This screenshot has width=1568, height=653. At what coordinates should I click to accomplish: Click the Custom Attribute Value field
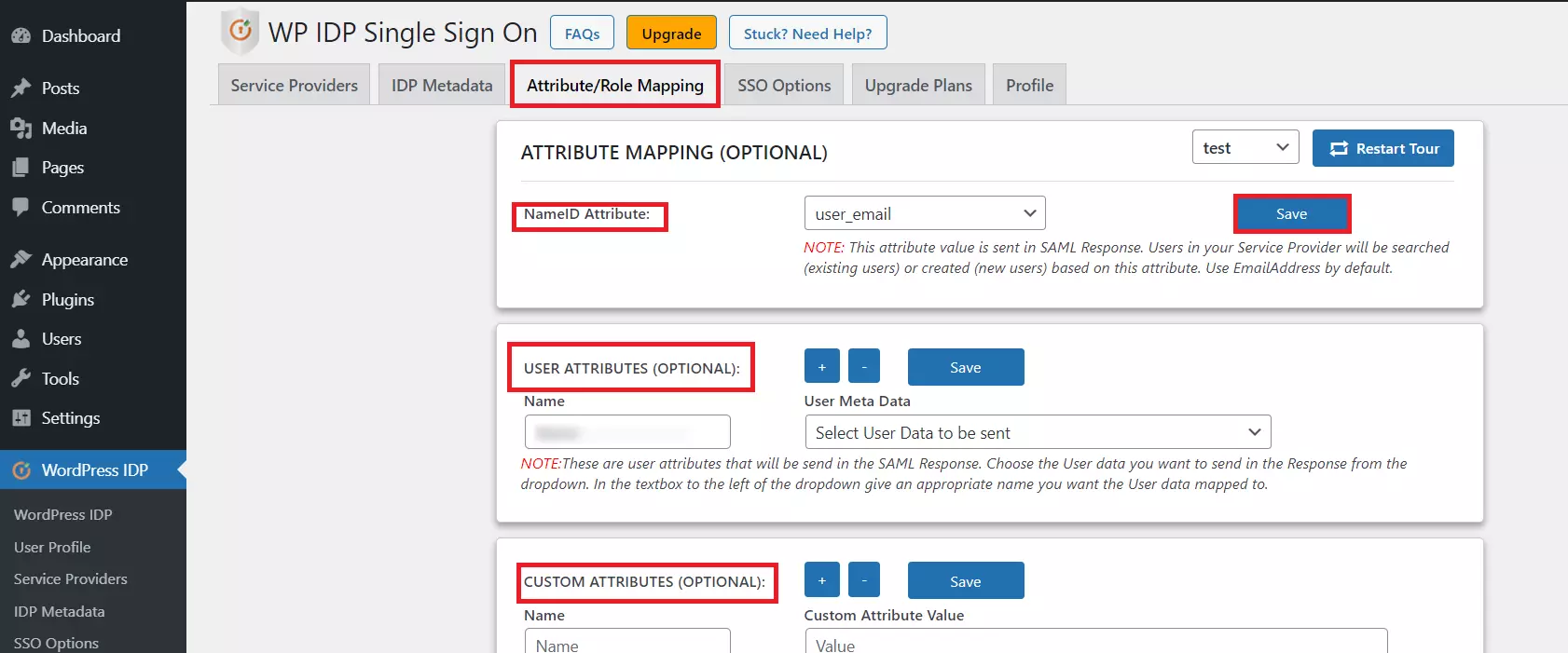pos(1096,641)
